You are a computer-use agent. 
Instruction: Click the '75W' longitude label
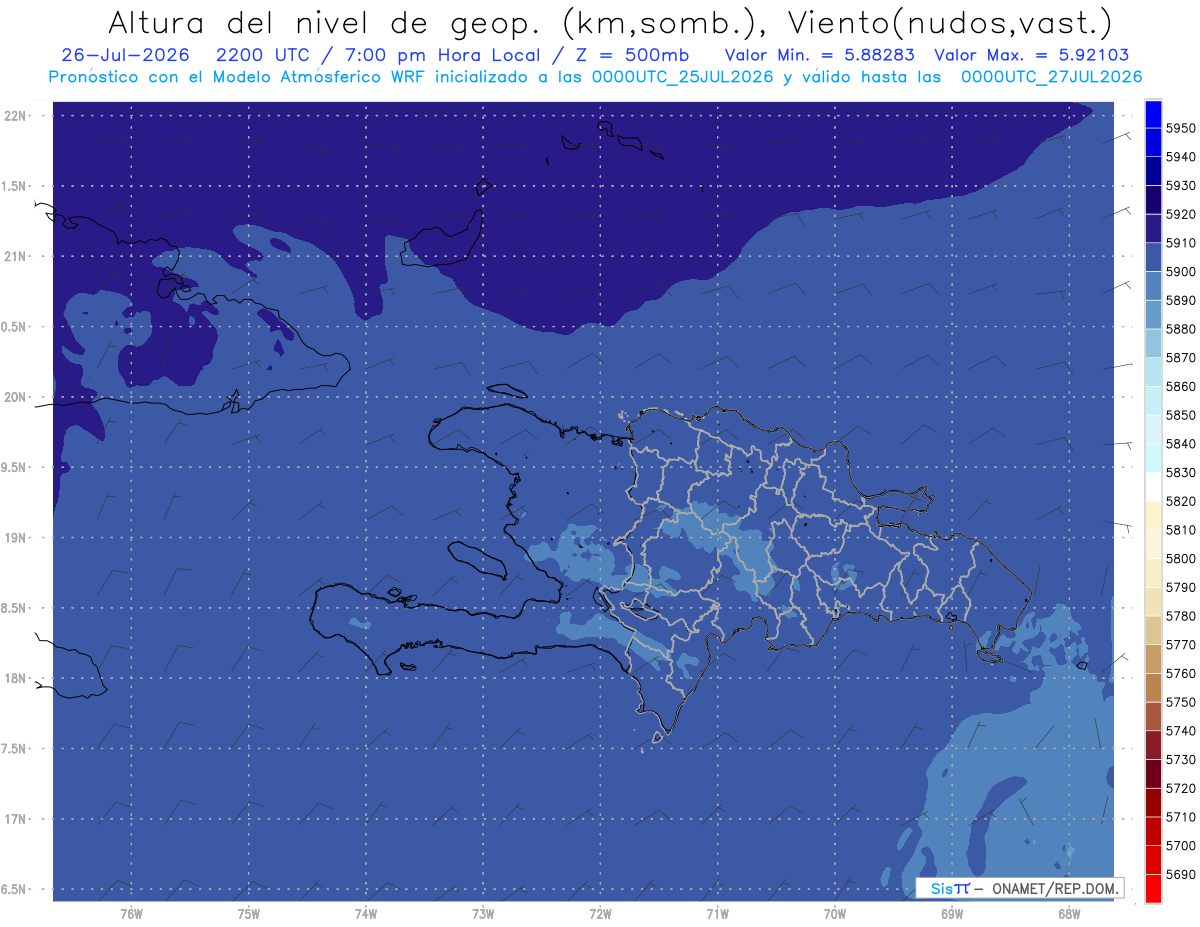(249, 913)
